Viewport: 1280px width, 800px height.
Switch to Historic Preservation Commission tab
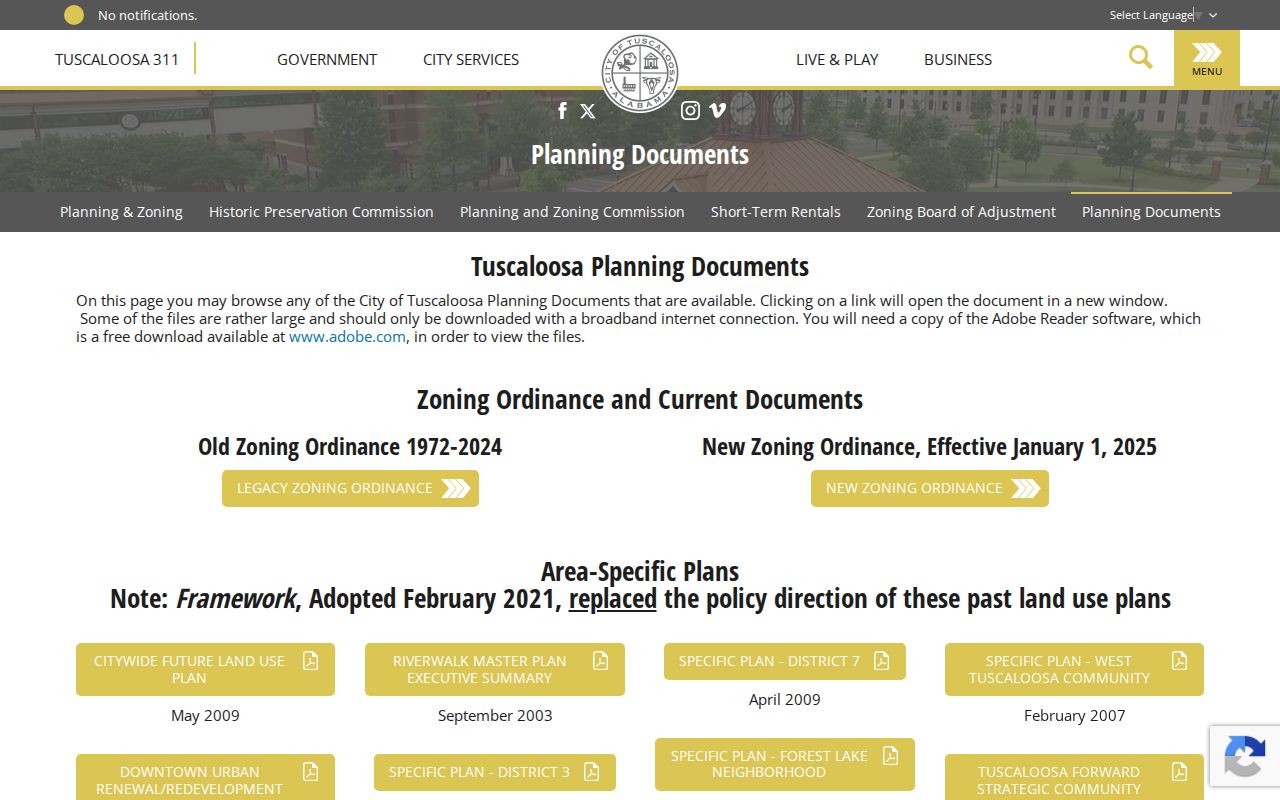pyautogui.click(x=321, y=212)
